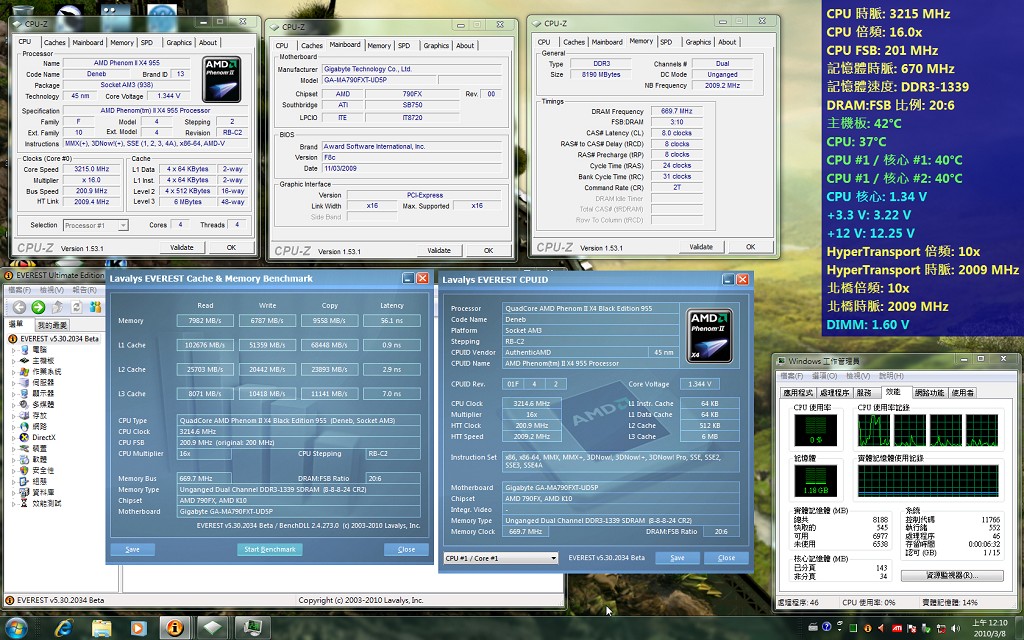The width and height of the screenshot is (1024, 640).
Task: Click 資源監視器(R)... button in Task Manager
Action: pyautogui.click(x=952, y=575)
